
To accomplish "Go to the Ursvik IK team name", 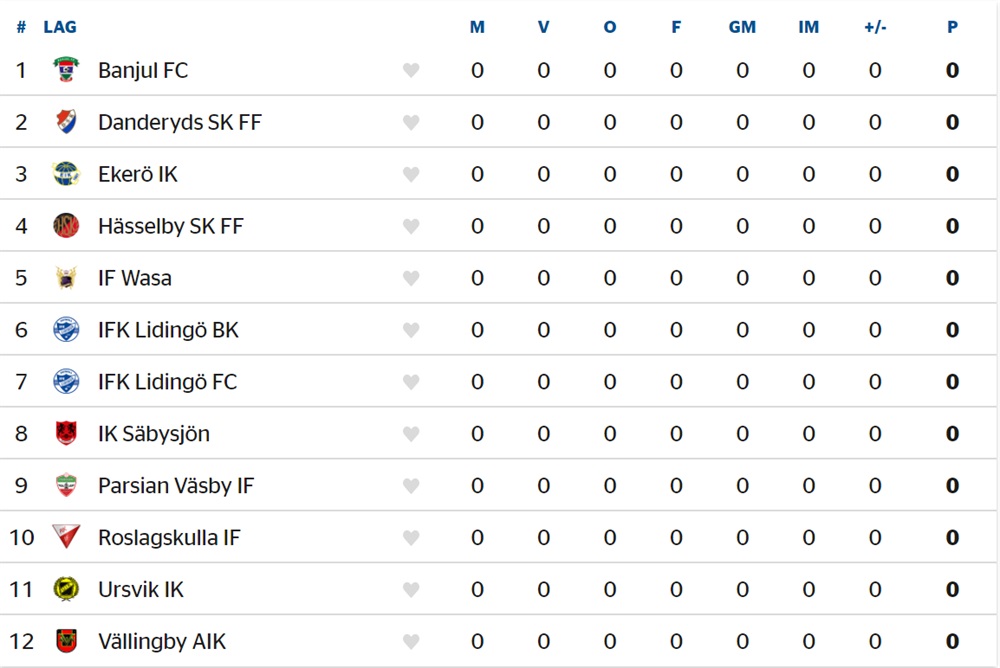I will click(x=141, y=590).
